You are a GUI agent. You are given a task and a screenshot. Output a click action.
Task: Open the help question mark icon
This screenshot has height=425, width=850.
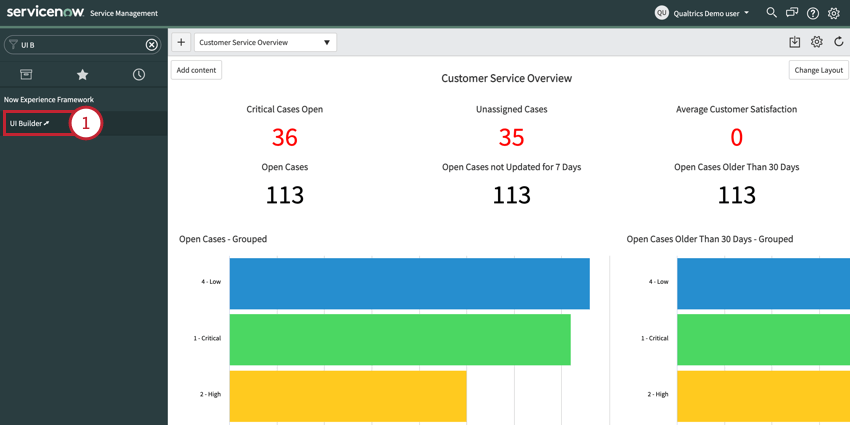pos(813,13)
